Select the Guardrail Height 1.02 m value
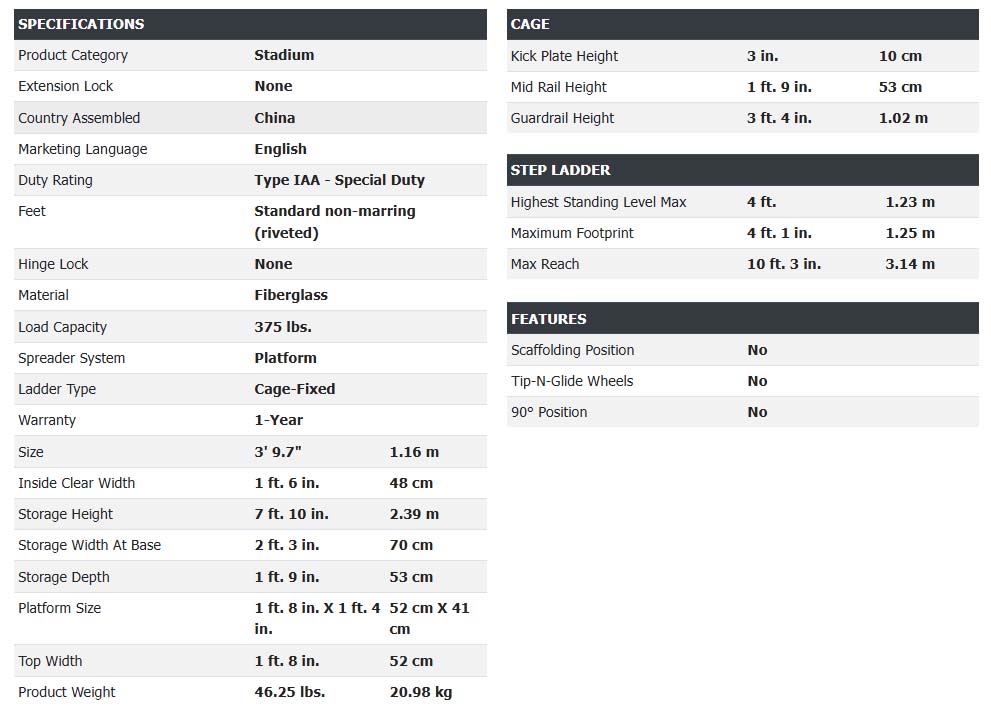Screen dimensions: 991x710 [x=903, y=118]
